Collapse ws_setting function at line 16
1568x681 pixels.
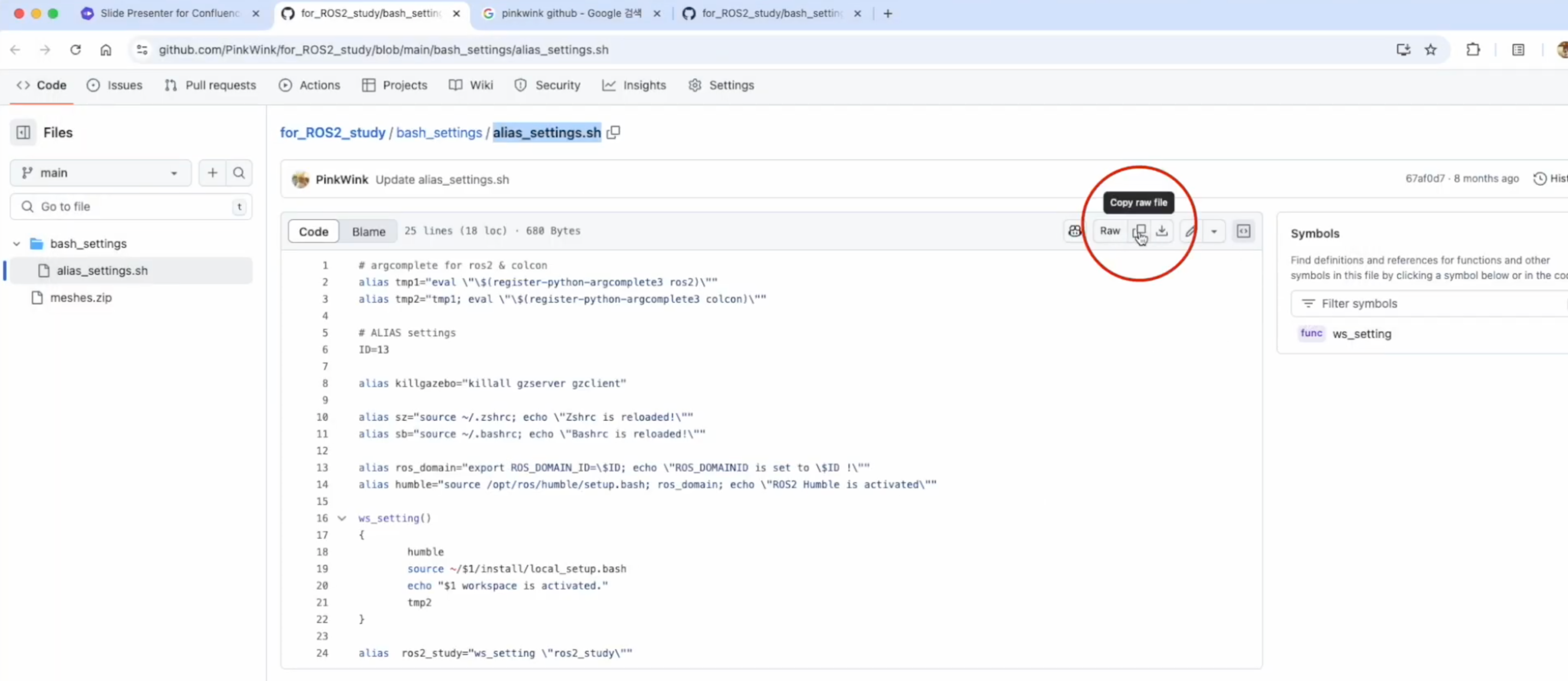342,518
